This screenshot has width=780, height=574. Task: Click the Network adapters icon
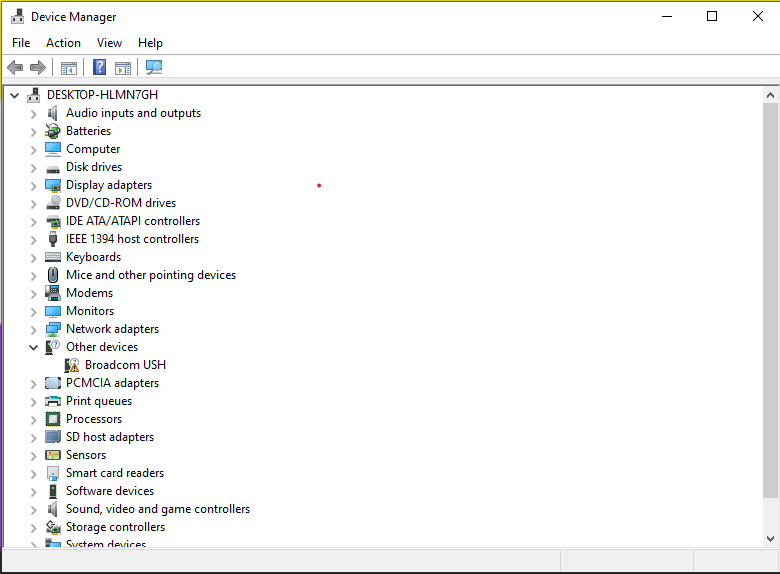point(53,329)
